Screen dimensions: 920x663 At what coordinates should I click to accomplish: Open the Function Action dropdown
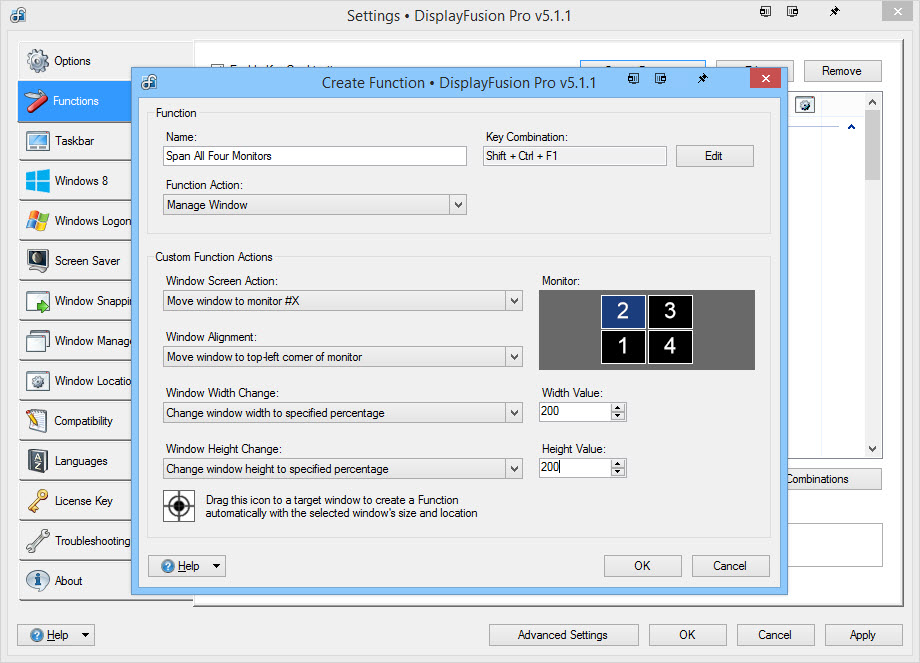tap(315, 205)
